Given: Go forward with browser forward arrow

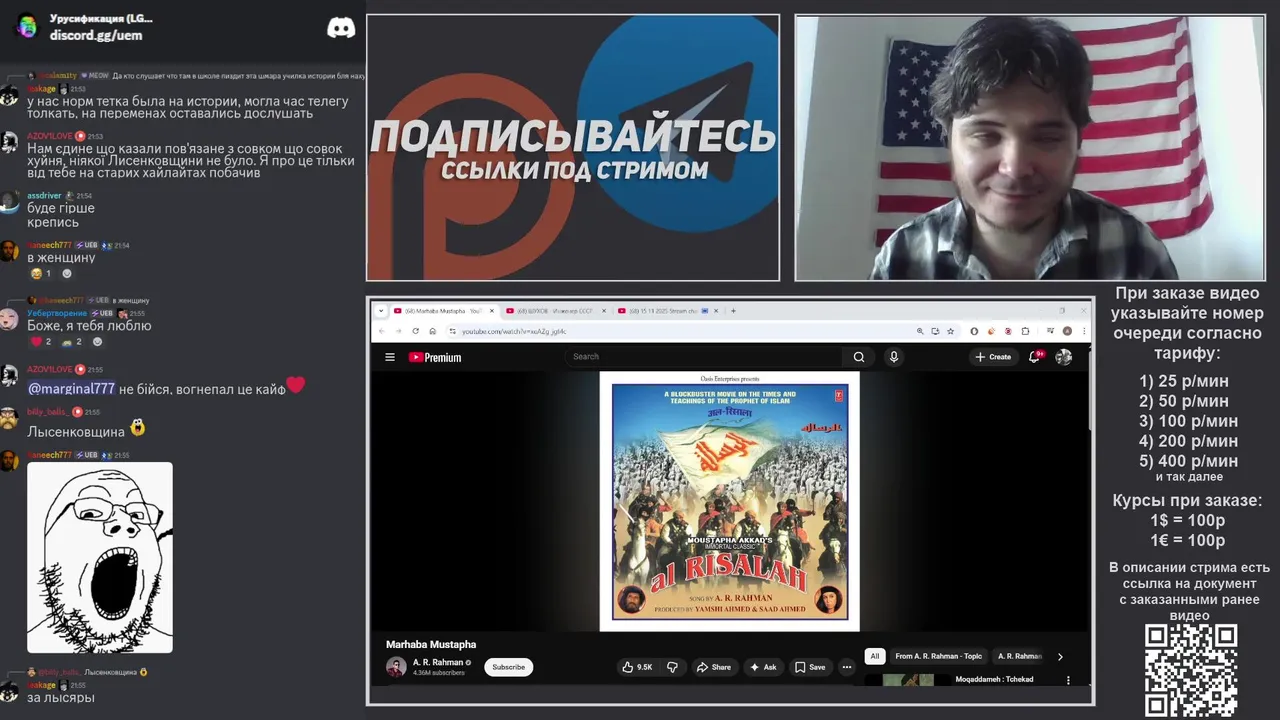Looking at the screenshot, I should (398, 331).
